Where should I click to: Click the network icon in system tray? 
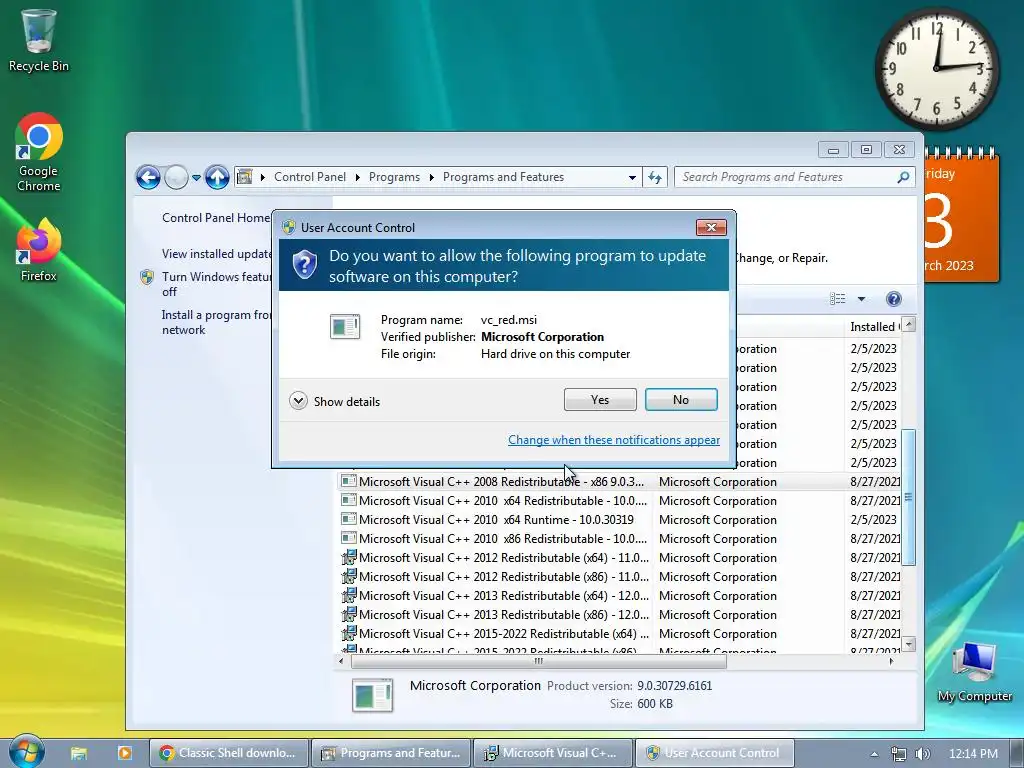tap(899, 754)
